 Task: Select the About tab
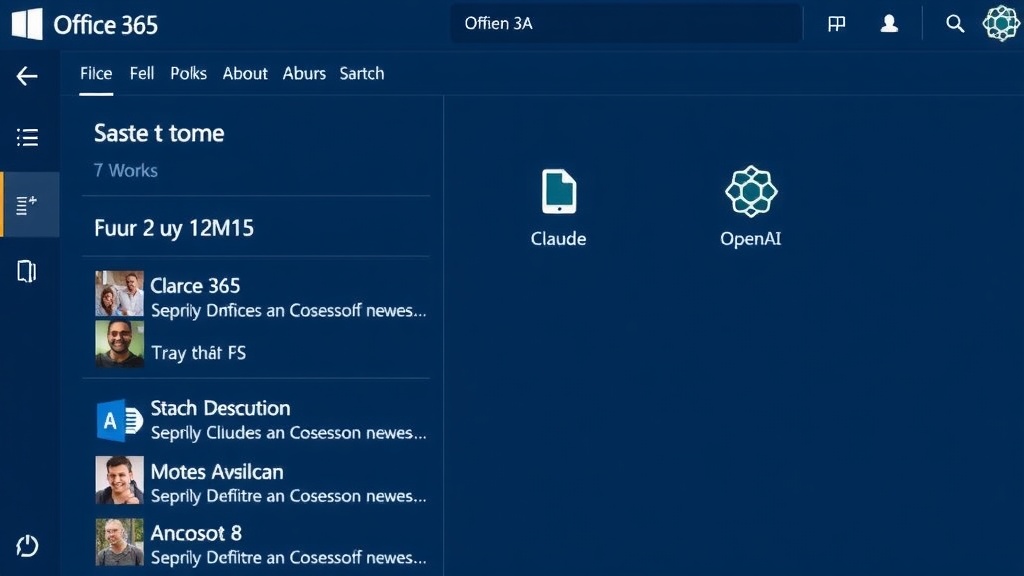click(x=245, y=73)
